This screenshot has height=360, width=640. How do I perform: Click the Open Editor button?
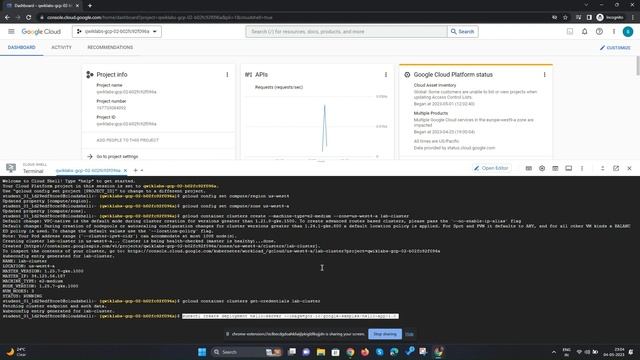491,168
